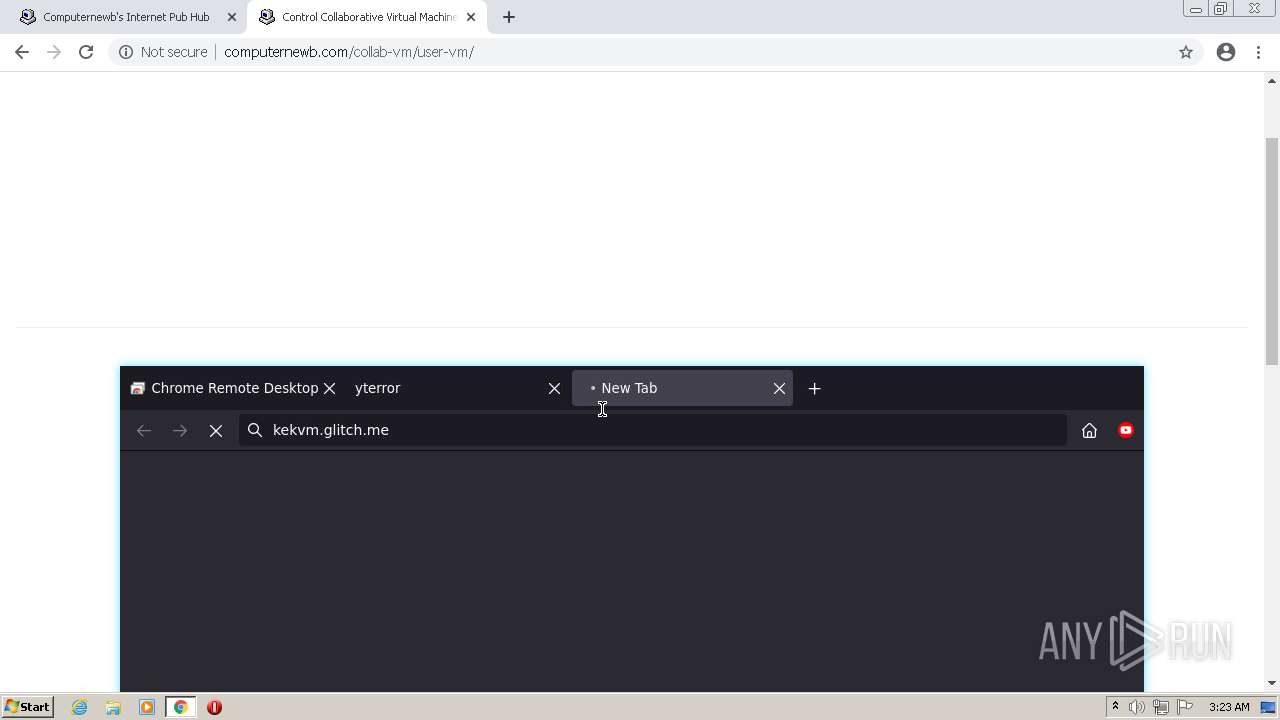Open the red Opera icon in taskbar
The image size is (1280, 720).
(x=214, y=707)
